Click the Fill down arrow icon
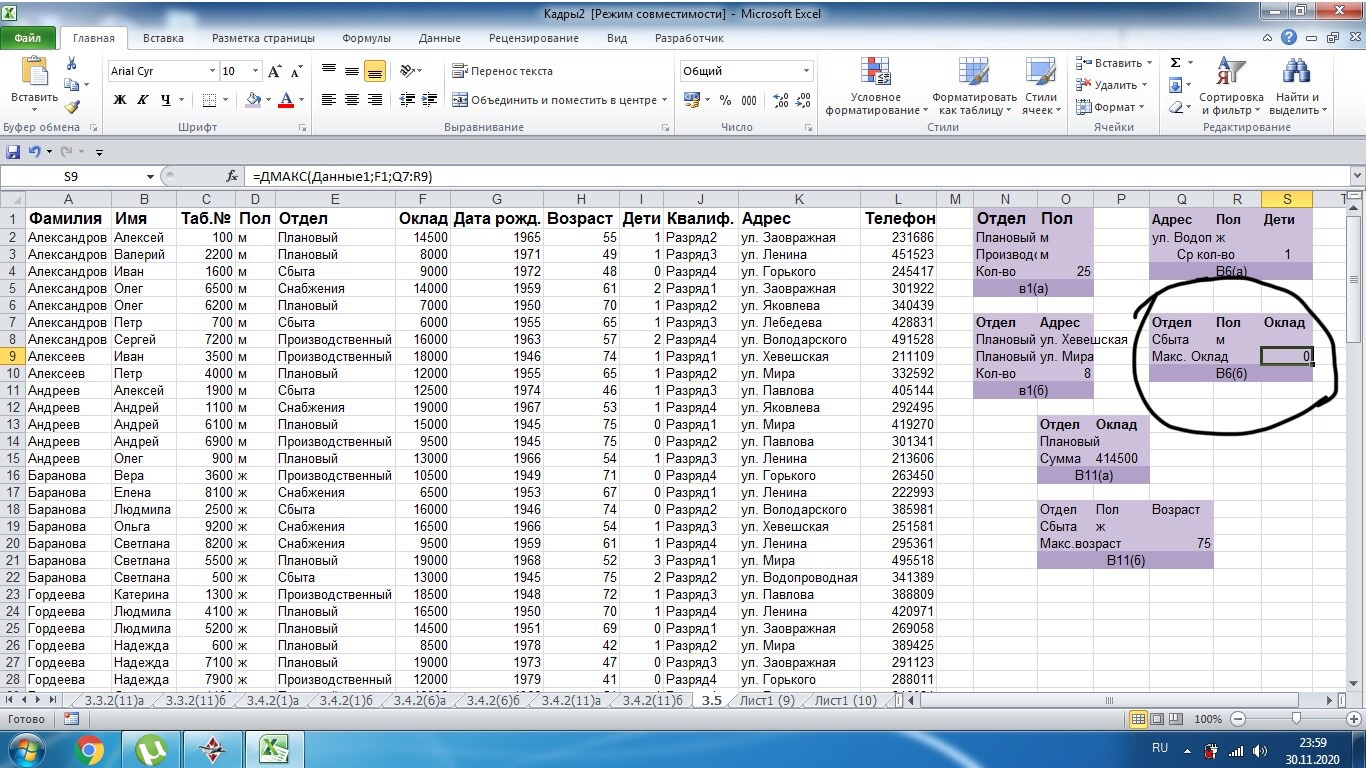 pyautogui.click(x=1175, y=85)
